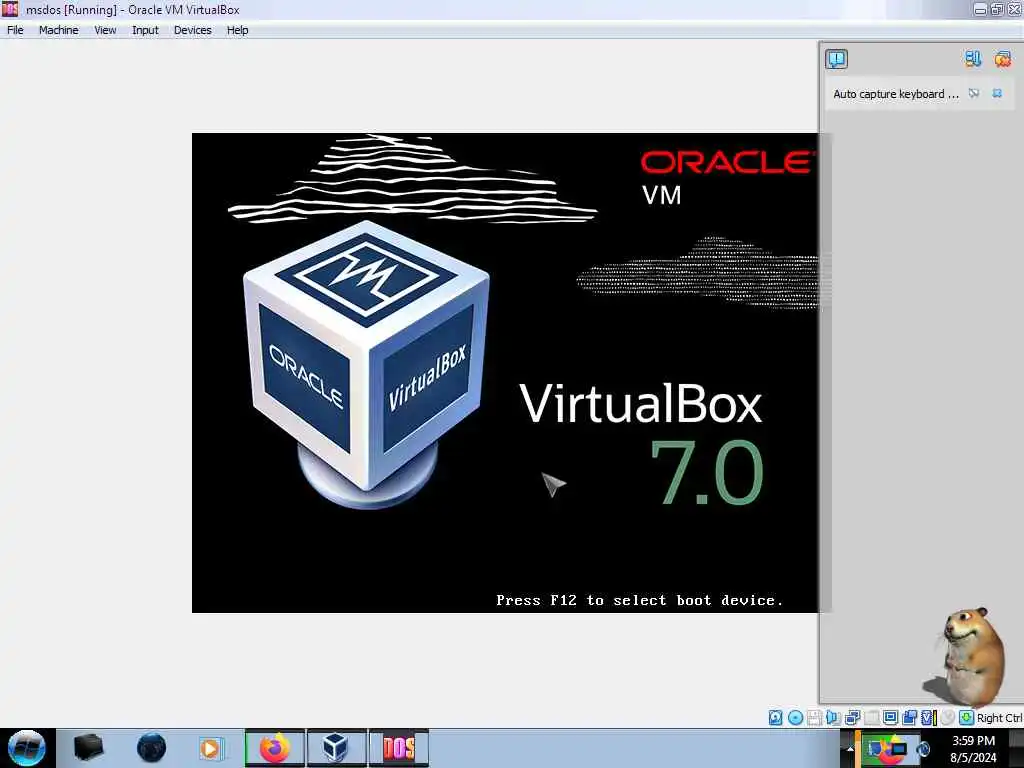1024x768 pixels.
Task: Open the File menu
Action: click(15, 30)
